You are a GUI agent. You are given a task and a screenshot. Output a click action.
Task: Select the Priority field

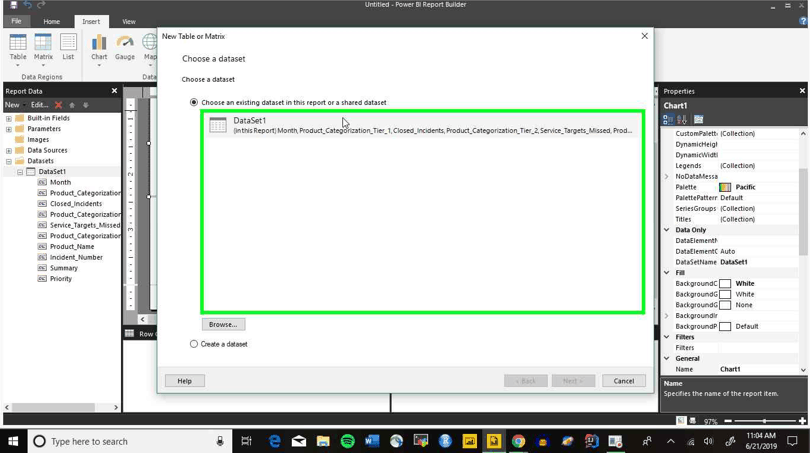click(60, 279)
